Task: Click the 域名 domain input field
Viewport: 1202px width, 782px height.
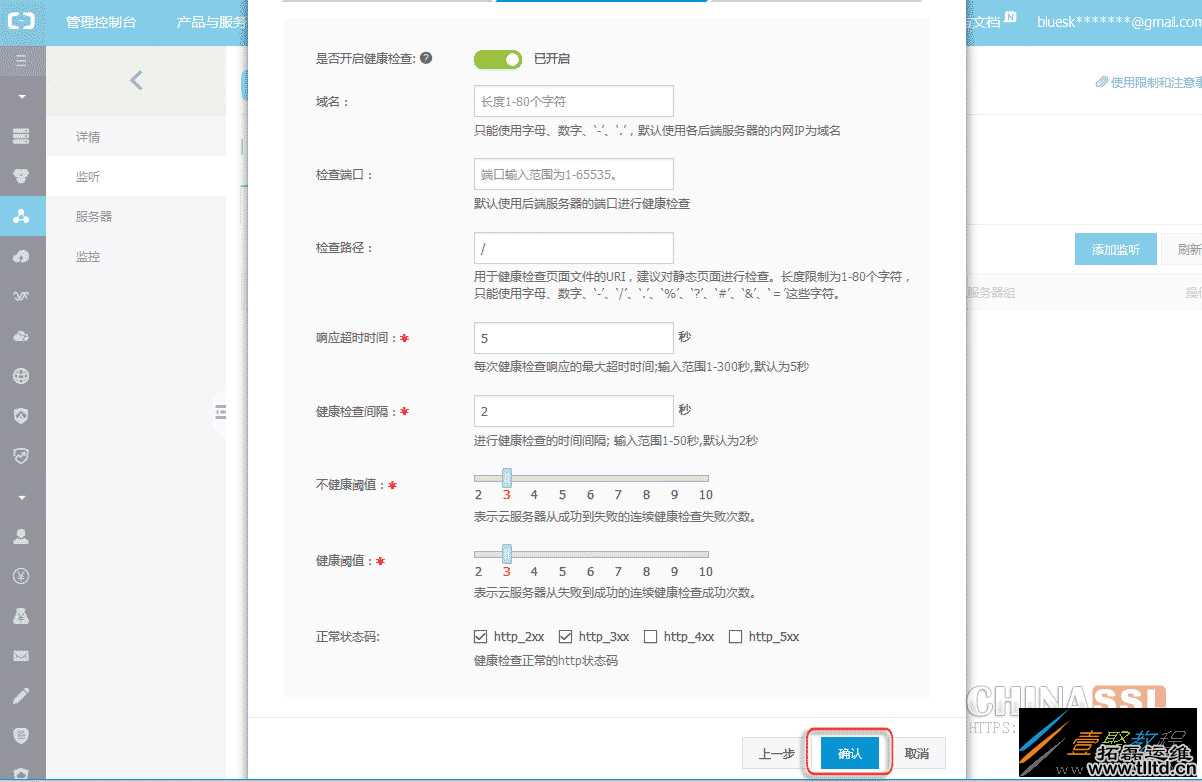Action: [x=573, y=100]
